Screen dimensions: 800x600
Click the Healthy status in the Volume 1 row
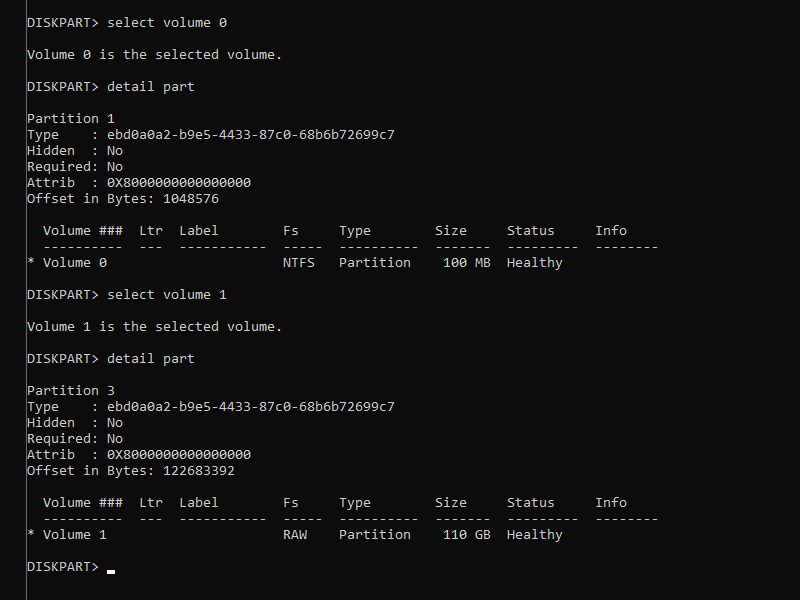534,534
